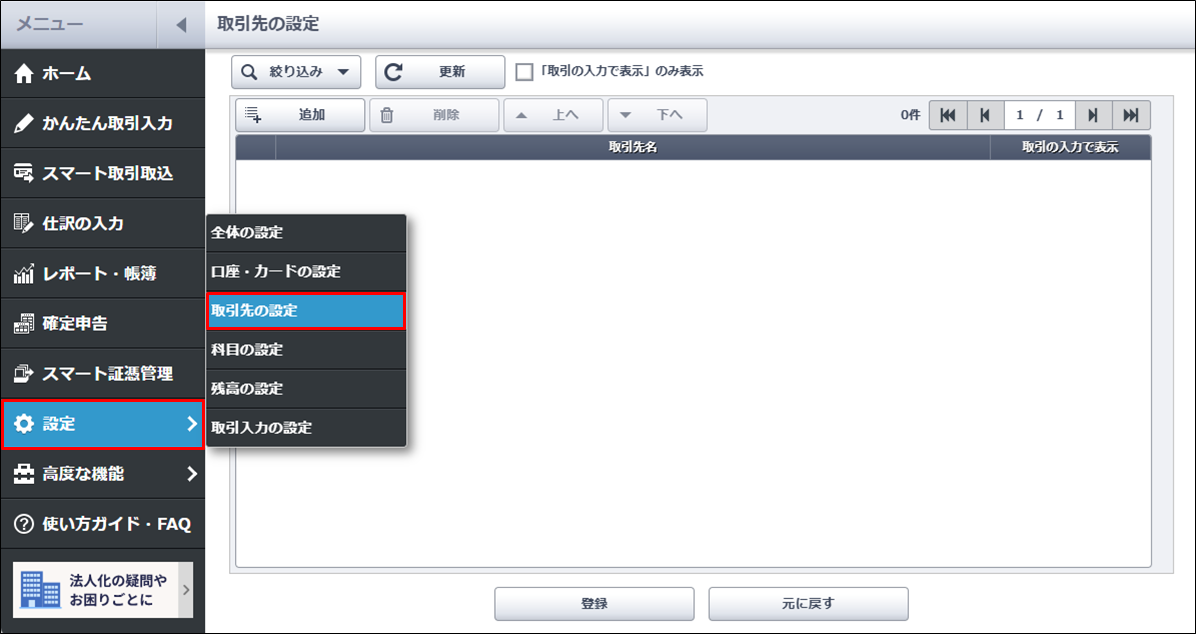
Task: Collapse the メニュー sidebar with the arrow
Action: pyautogui.click(x=181, y=24)
